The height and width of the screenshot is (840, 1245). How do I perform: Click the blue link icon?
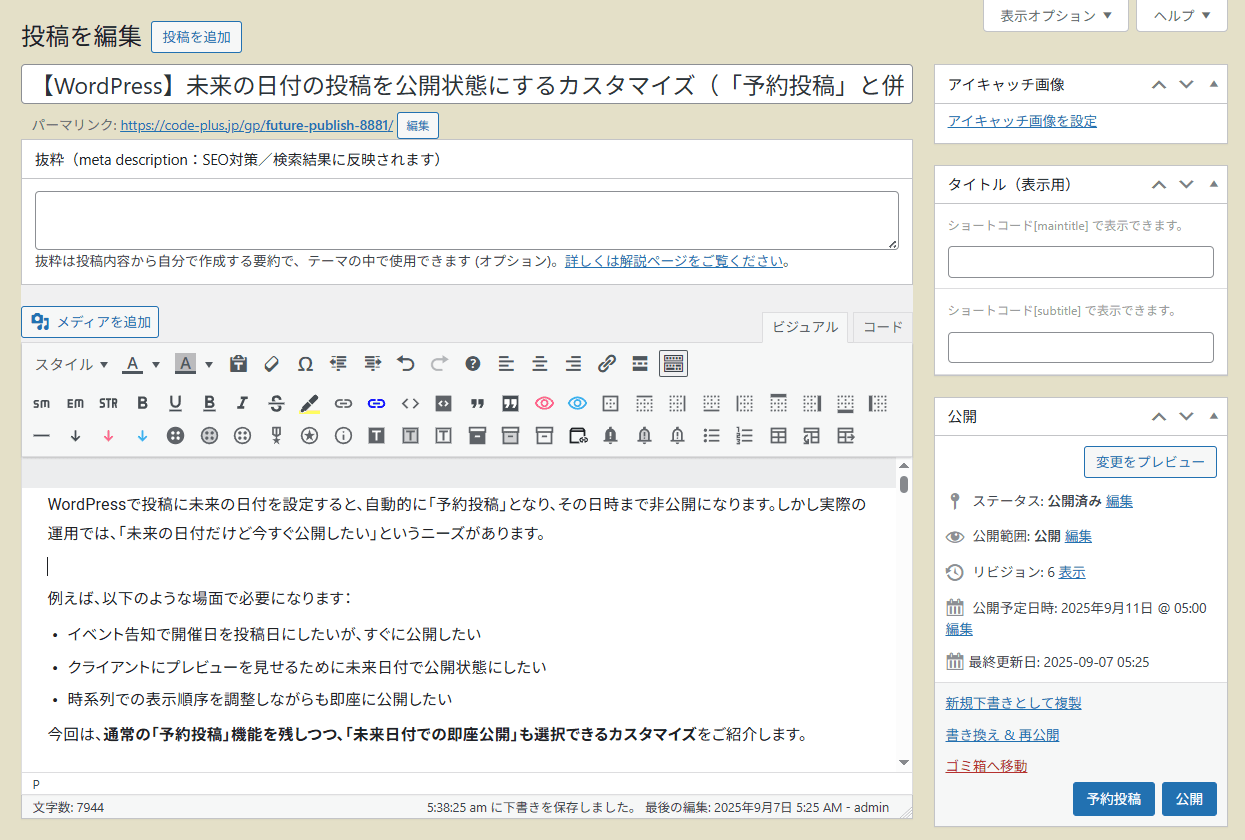[x=376, y=404]
